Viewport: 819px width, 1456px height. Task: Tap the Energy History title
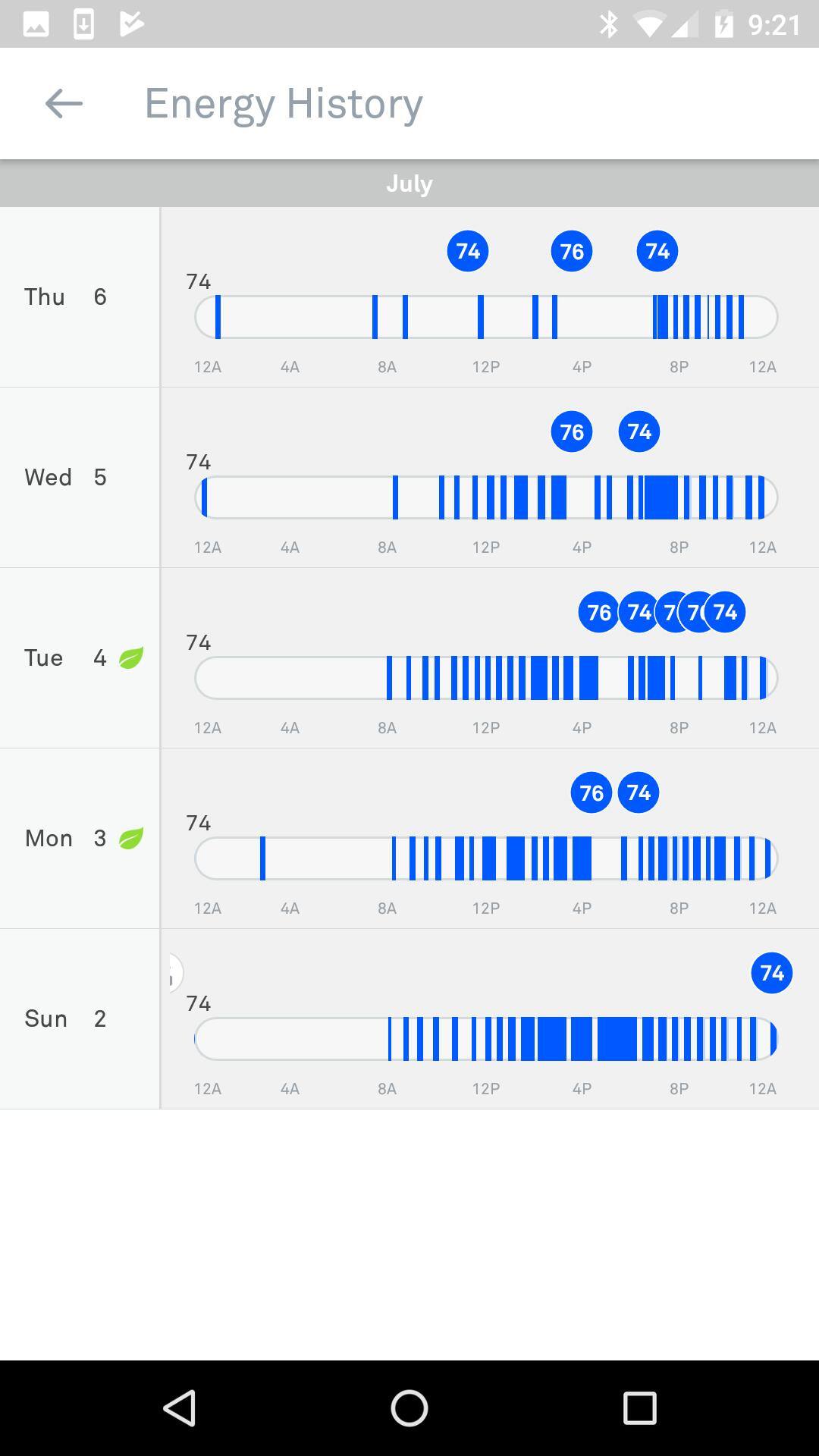[x=284, y=104]
